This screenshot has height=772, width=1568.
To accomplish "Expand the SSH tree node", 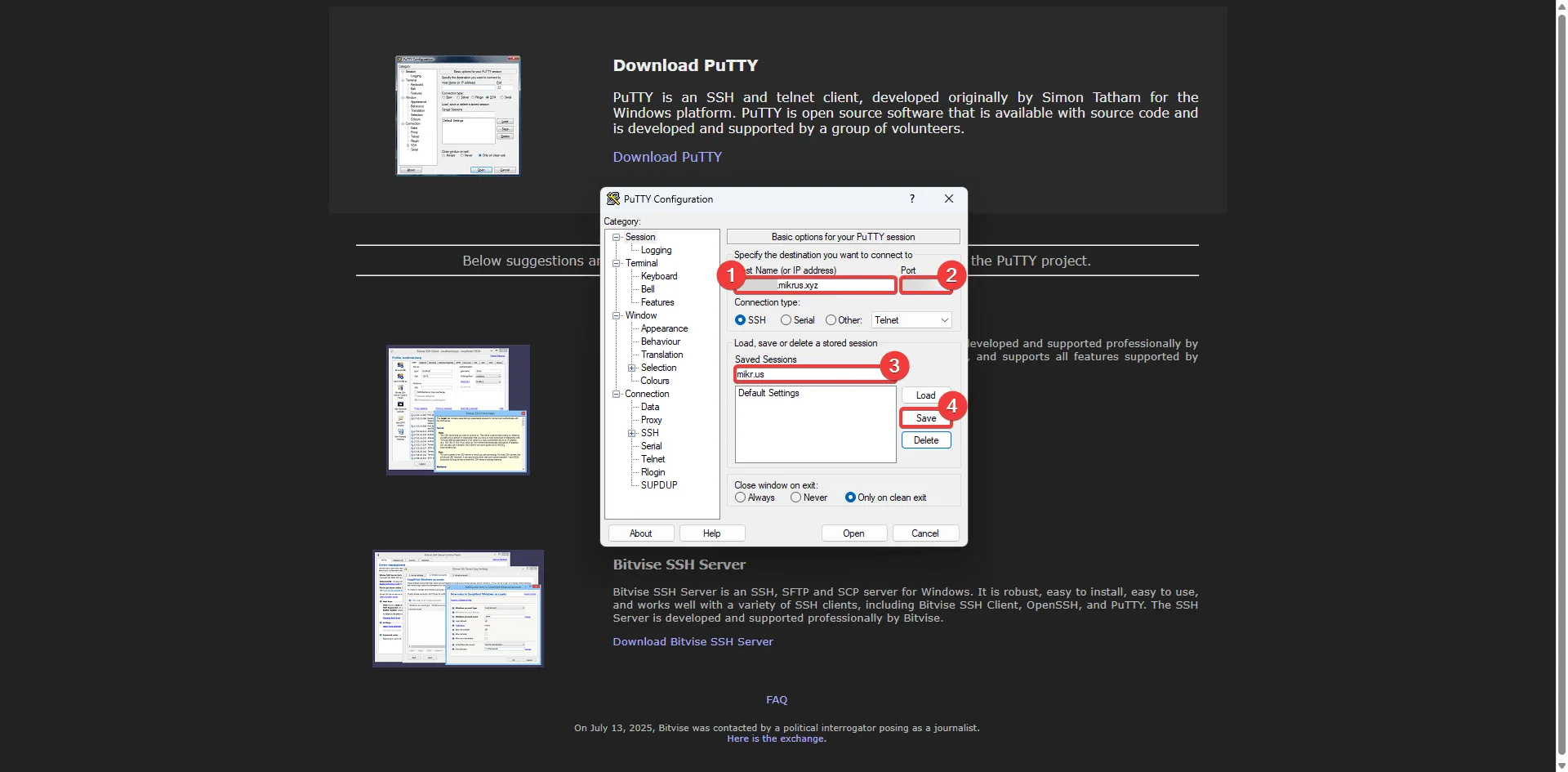I will [631, 433].
